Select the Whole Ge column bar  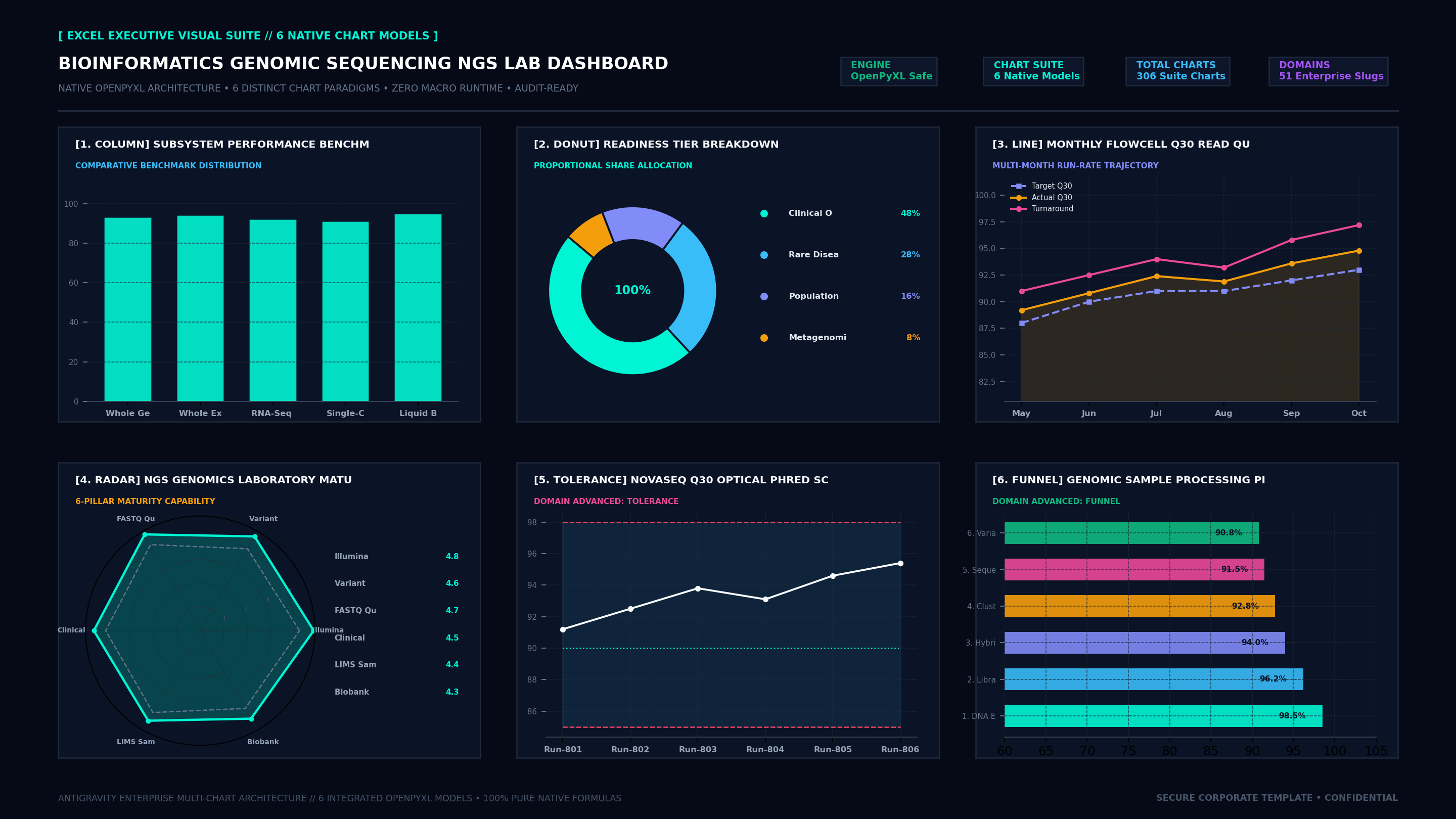[128, 309]
